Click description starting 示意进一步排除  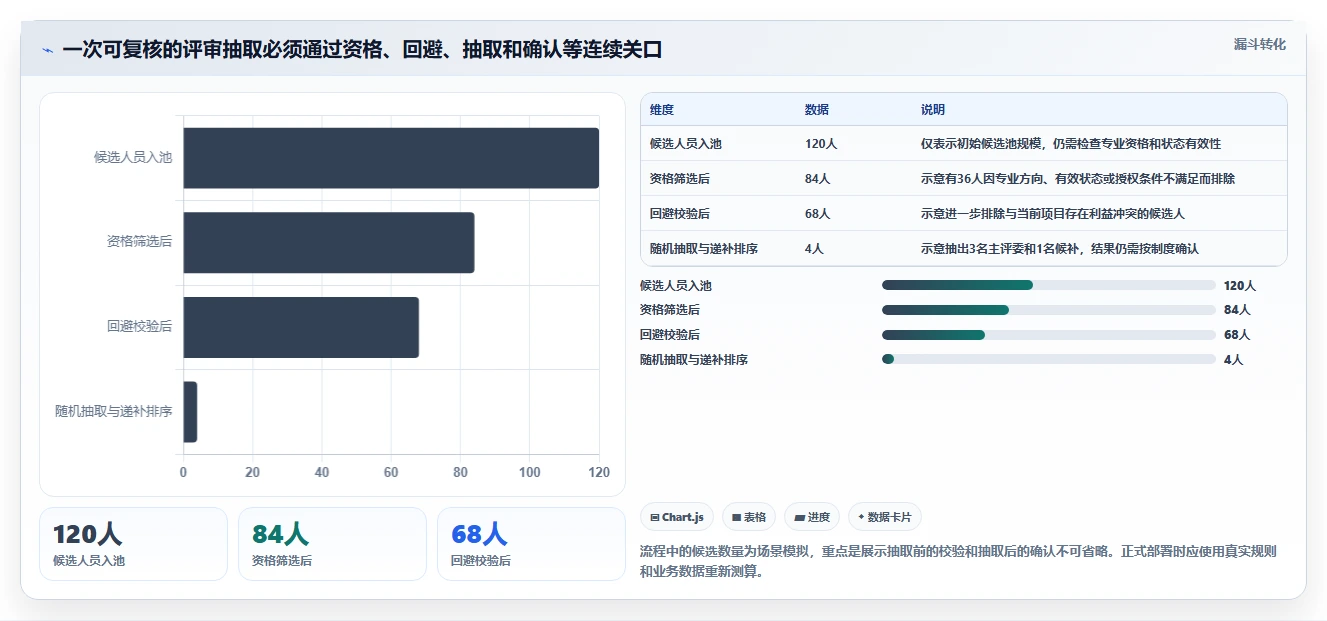1053,214
